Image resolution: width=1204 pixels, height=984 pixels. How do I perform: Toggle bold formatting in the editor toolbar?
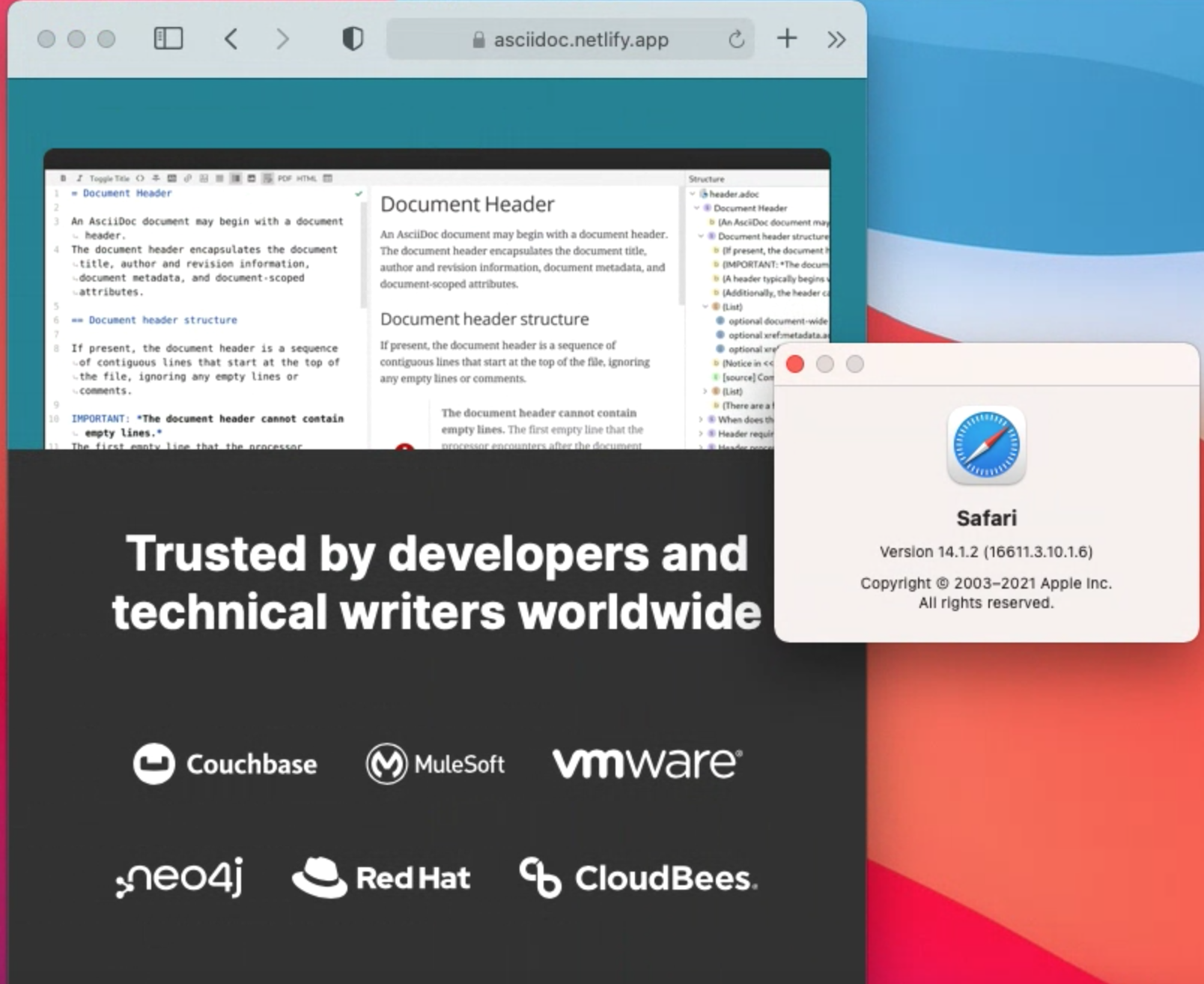pos(62,178)
